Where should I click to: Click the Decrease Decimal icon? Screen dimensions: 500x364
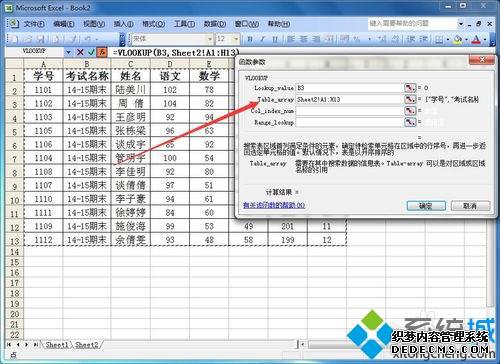click(395, 39)
